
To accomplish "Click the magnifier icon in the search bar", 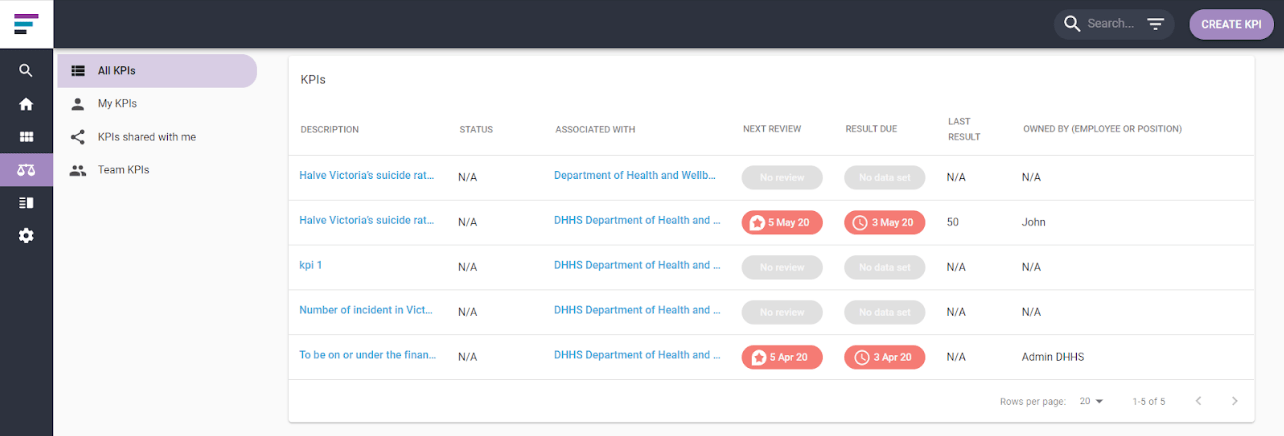I will [x=1072, y=24].
